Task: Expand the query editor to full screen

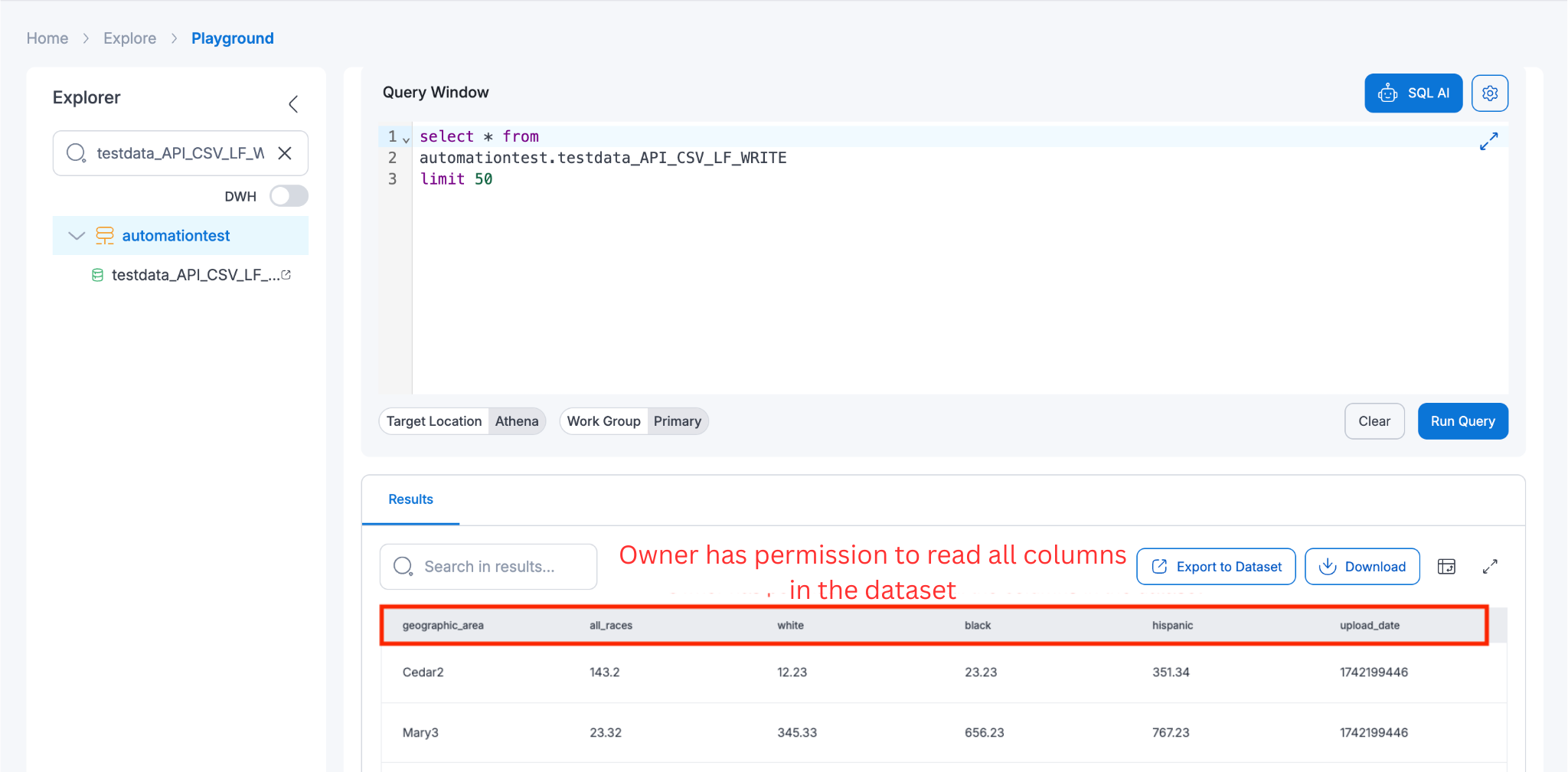Action: (x=1488, y=141)
